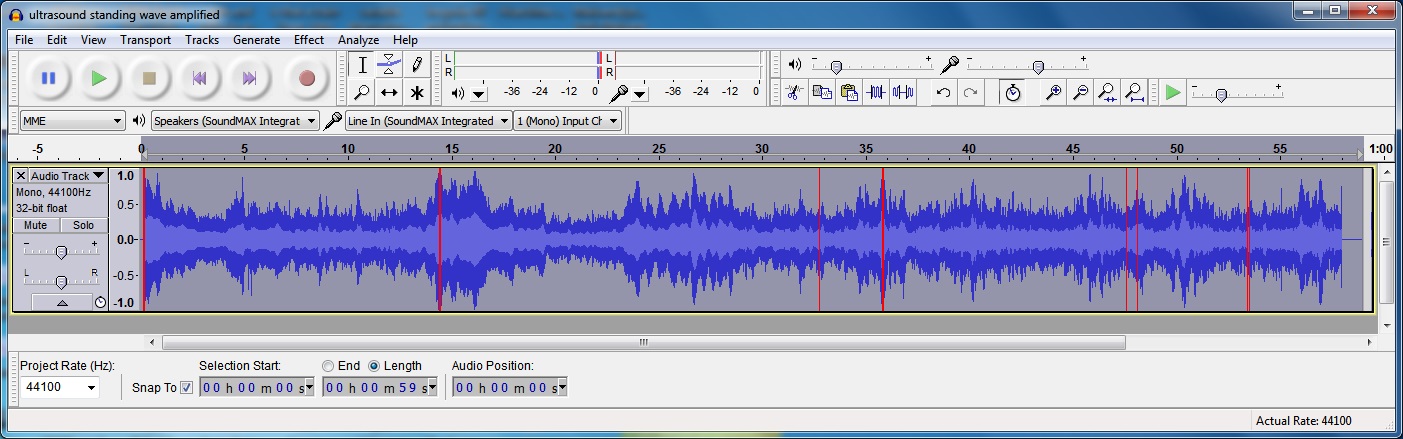Image resolution: width=1403 pixels, height=439 pixels.
Task: Choose the Zoom magnifier tool
Action: pos(362,92)
